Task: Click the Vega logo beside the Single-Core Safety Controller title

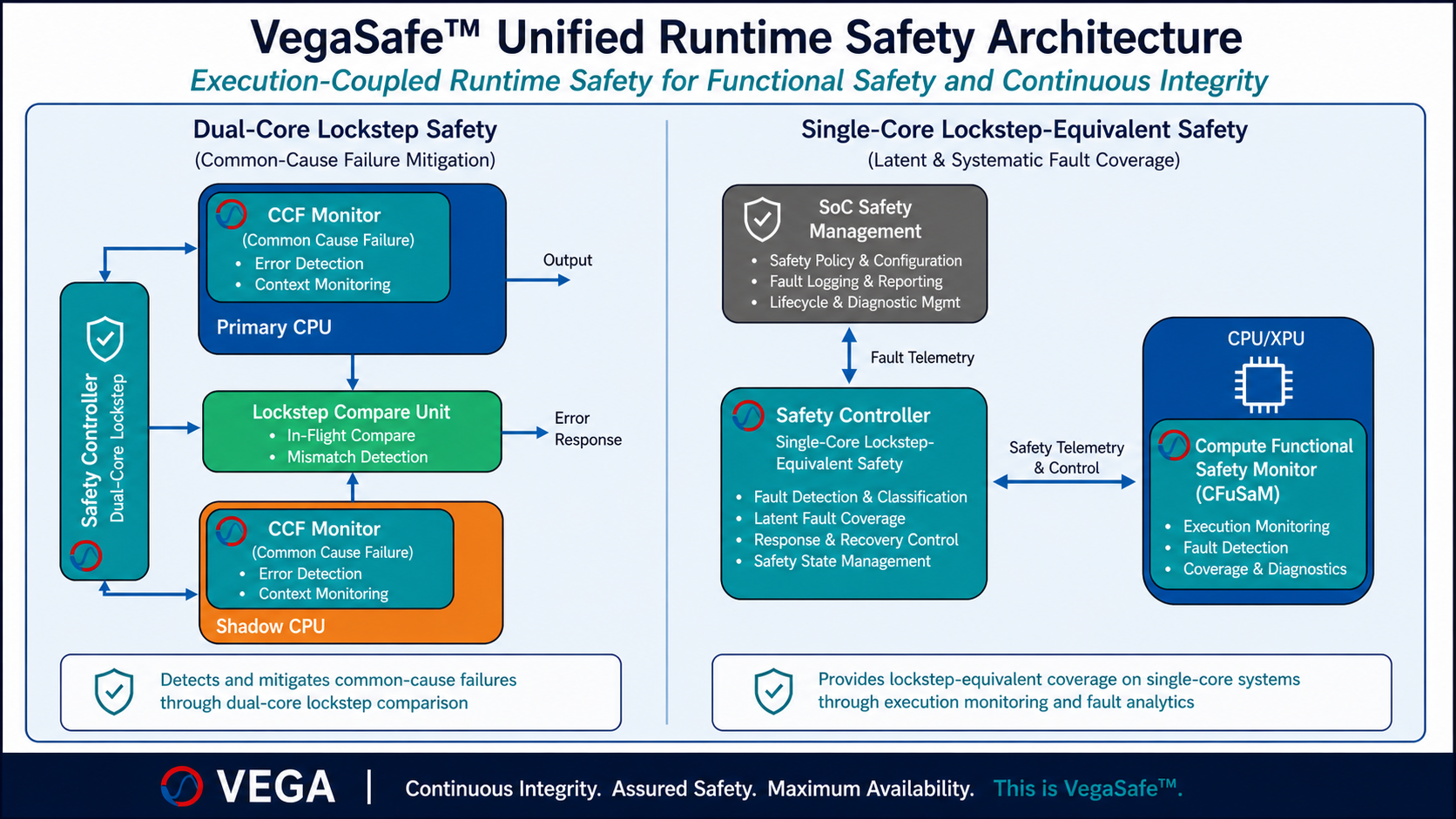Action: point(748,416)
